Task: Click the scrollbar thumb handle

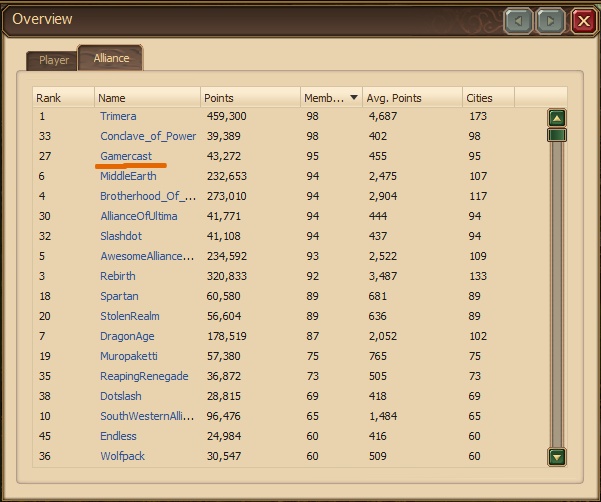Action: tap(557, 135)
